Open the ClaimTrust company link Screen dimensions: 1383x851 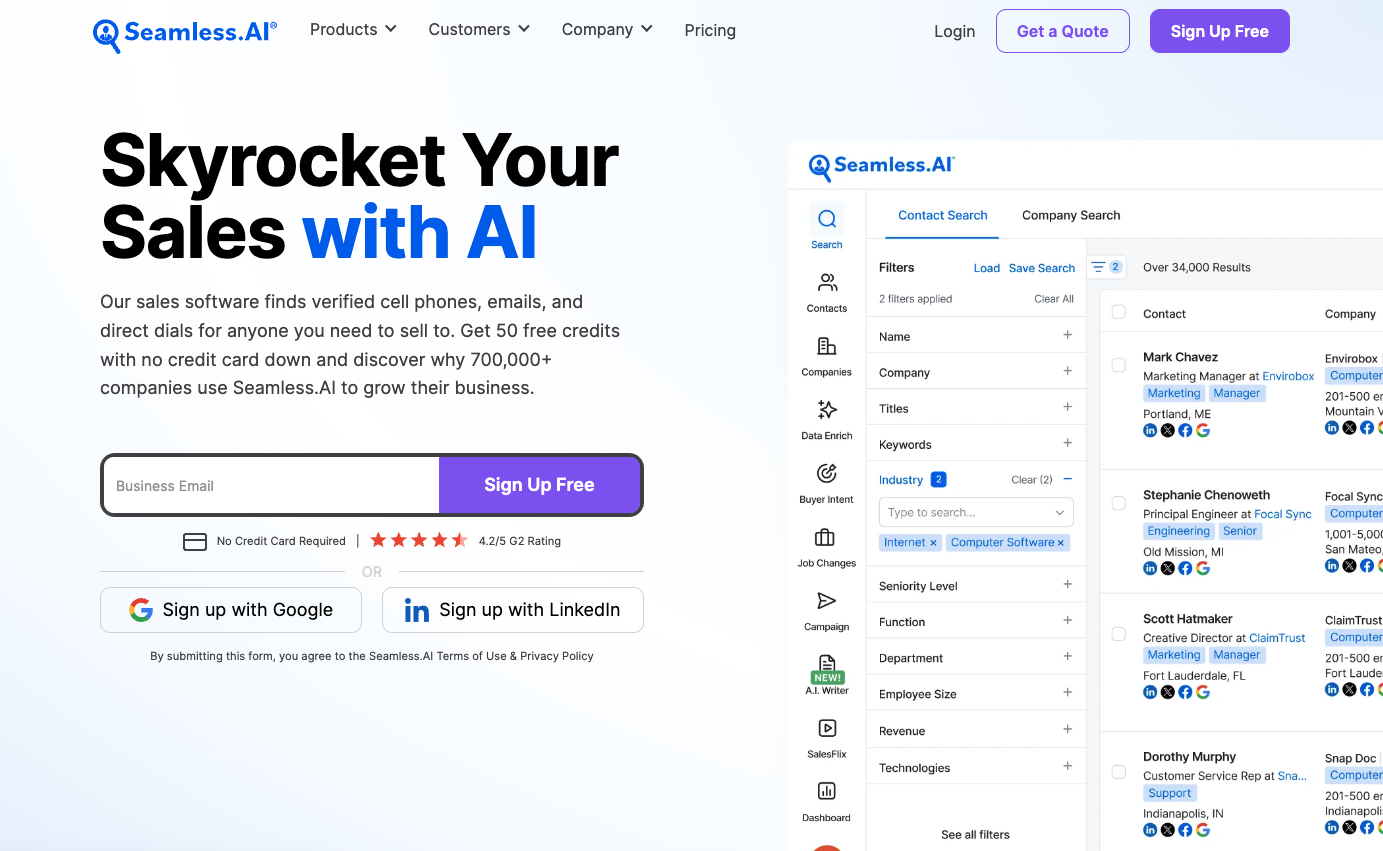tap(1277, 637)
